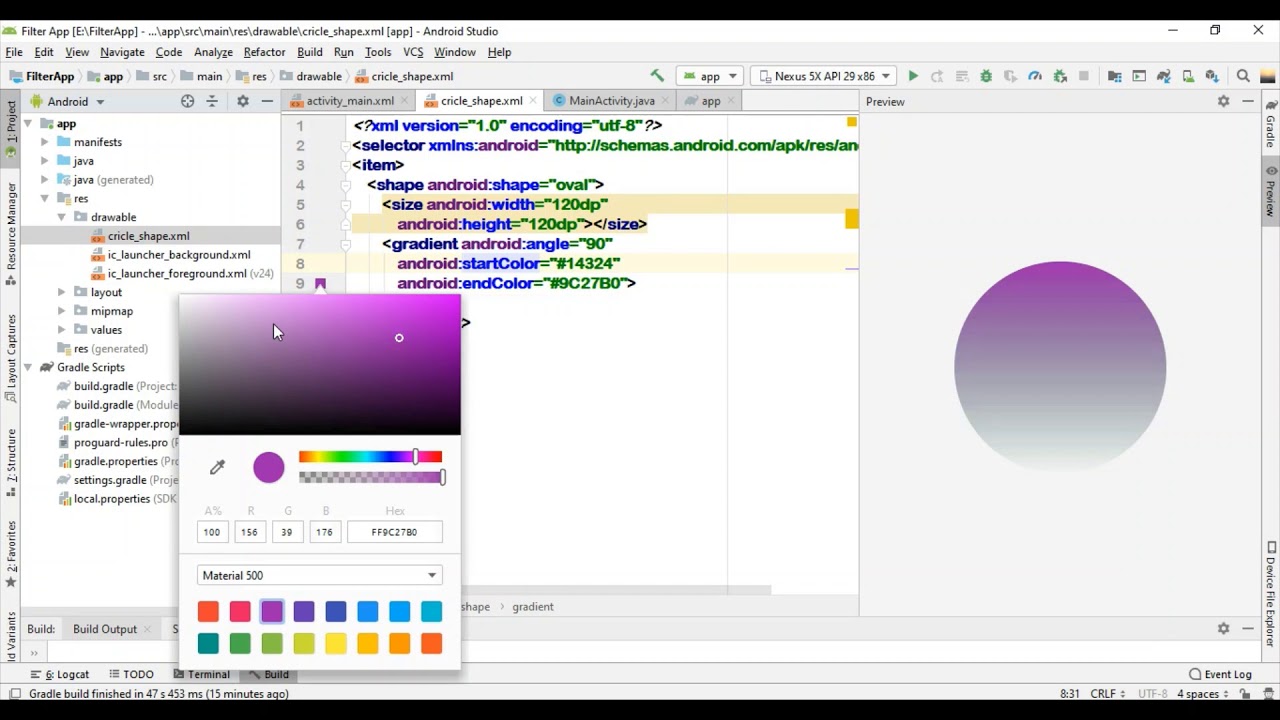Switch to activity_main.xml tab

pos(349,101)
